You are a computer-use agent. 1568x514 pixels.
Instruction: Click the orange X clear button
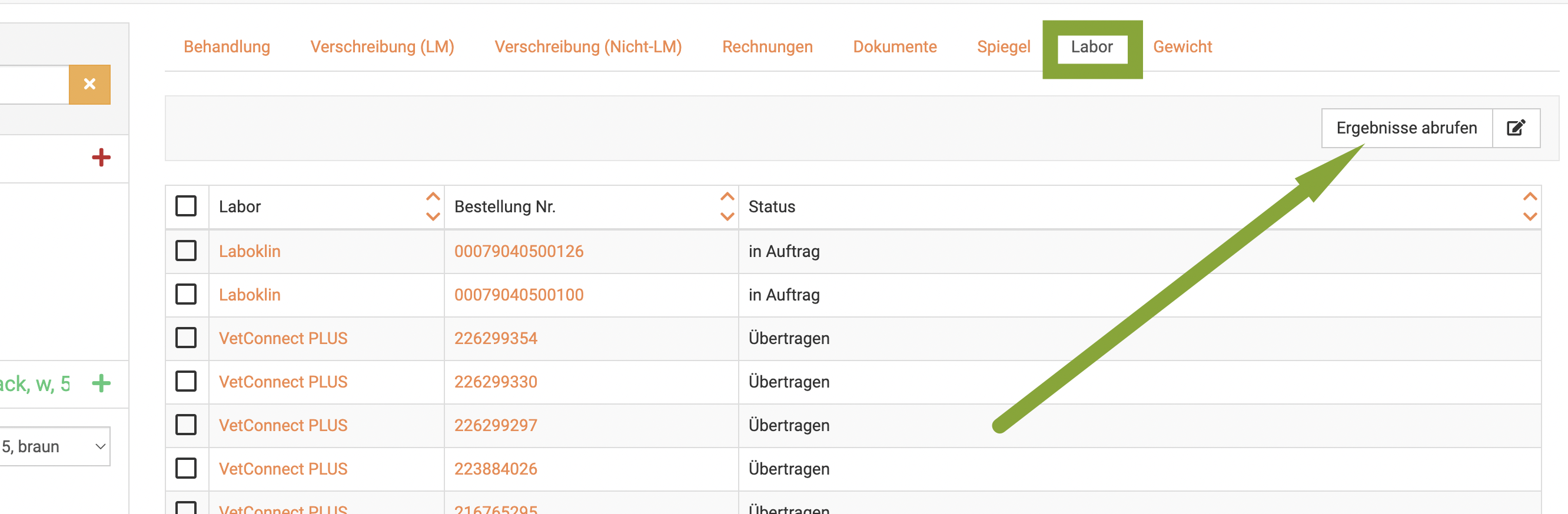[x=89, y=84]
